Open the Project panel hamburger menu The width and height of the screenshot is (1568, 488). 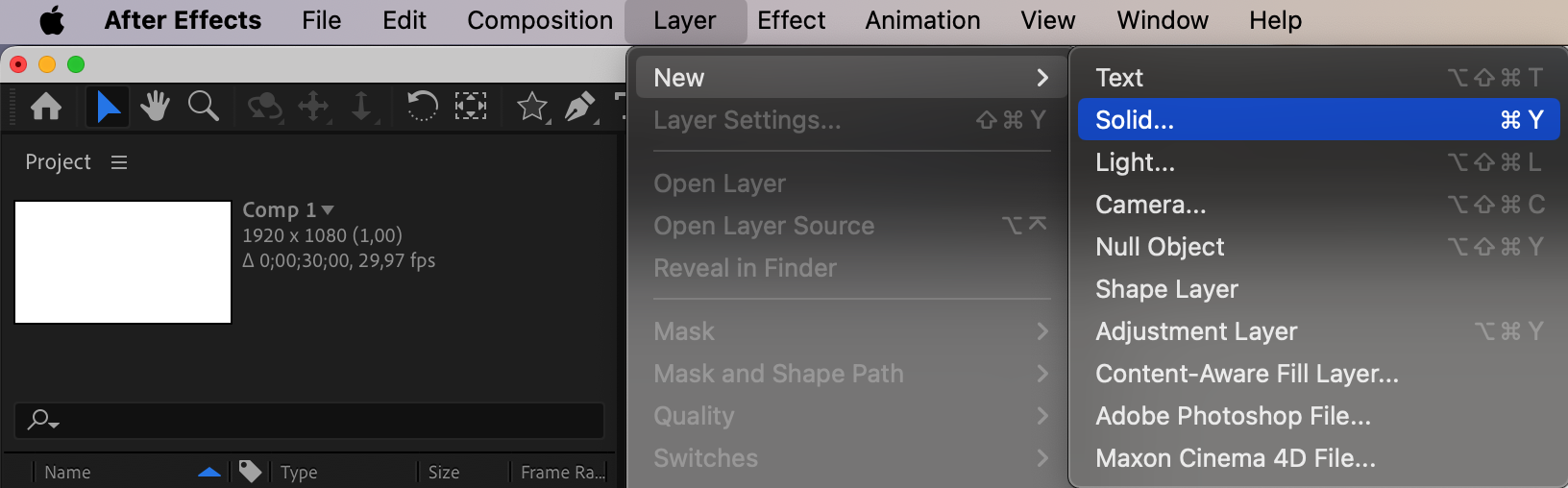click(x=119, y=162)
